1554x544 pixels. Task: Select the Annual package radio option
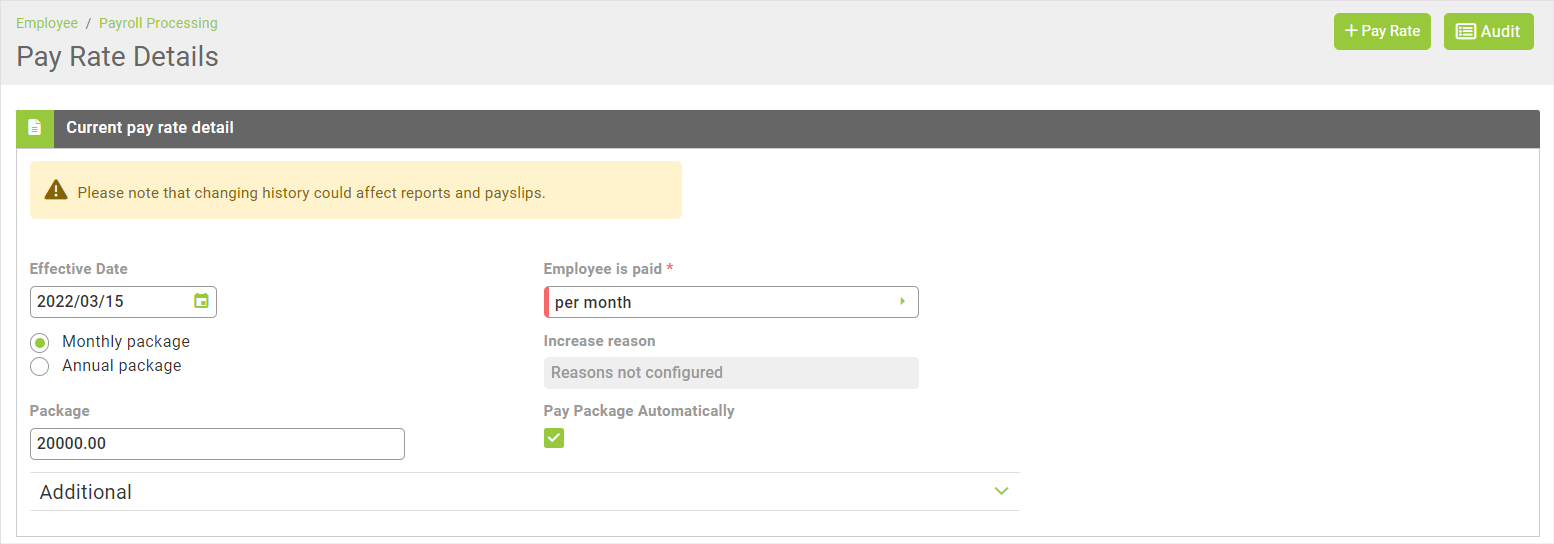pos(40,366)
